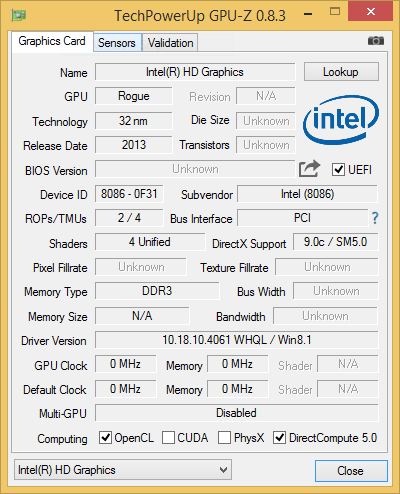This screenshot has width=400, height=494.
Task: Click the title text TechPowerUp GPU-Z 0.8.3
Action: tap(200, 15)
